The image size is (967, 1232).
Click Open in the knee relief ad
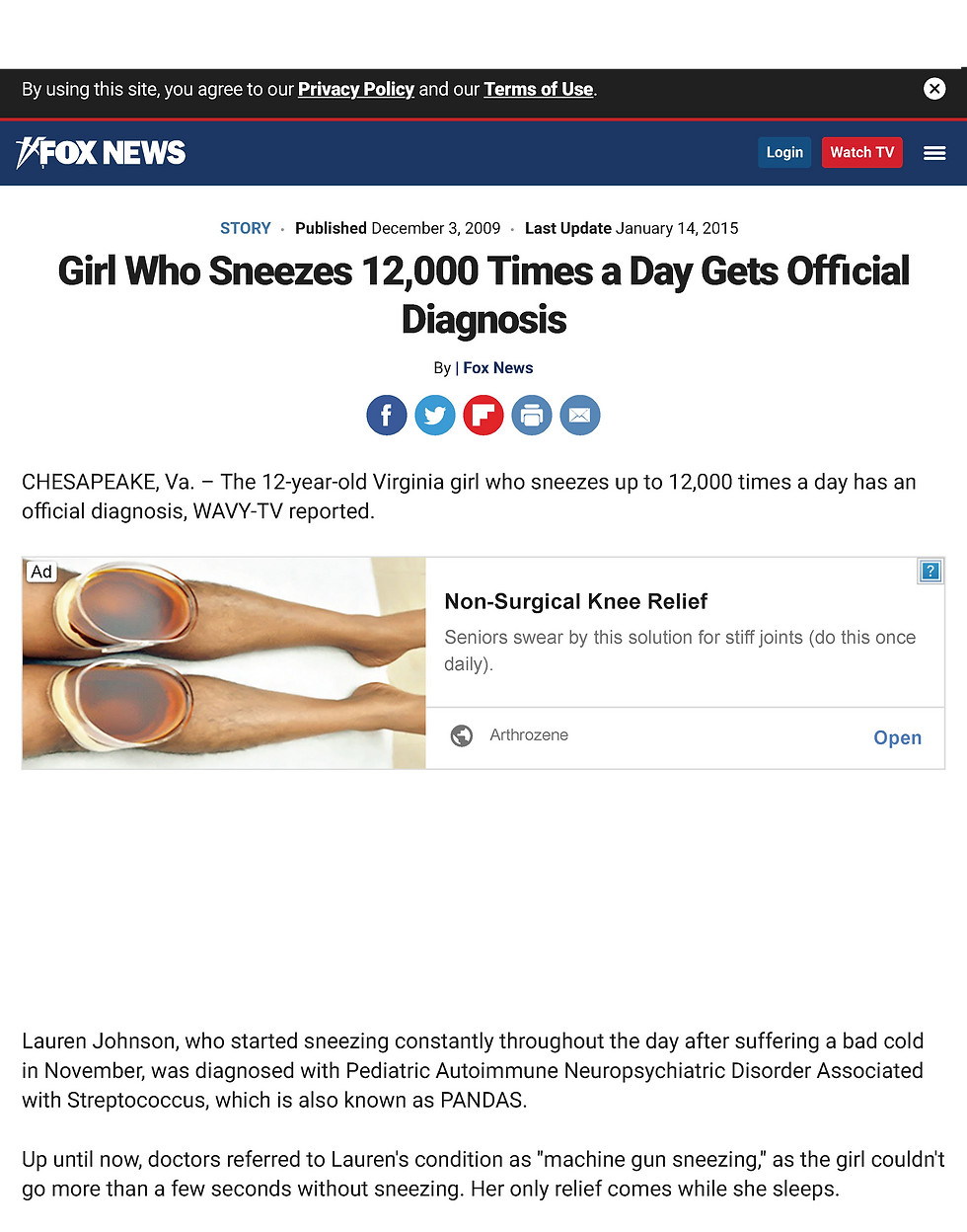click(898, 737)
